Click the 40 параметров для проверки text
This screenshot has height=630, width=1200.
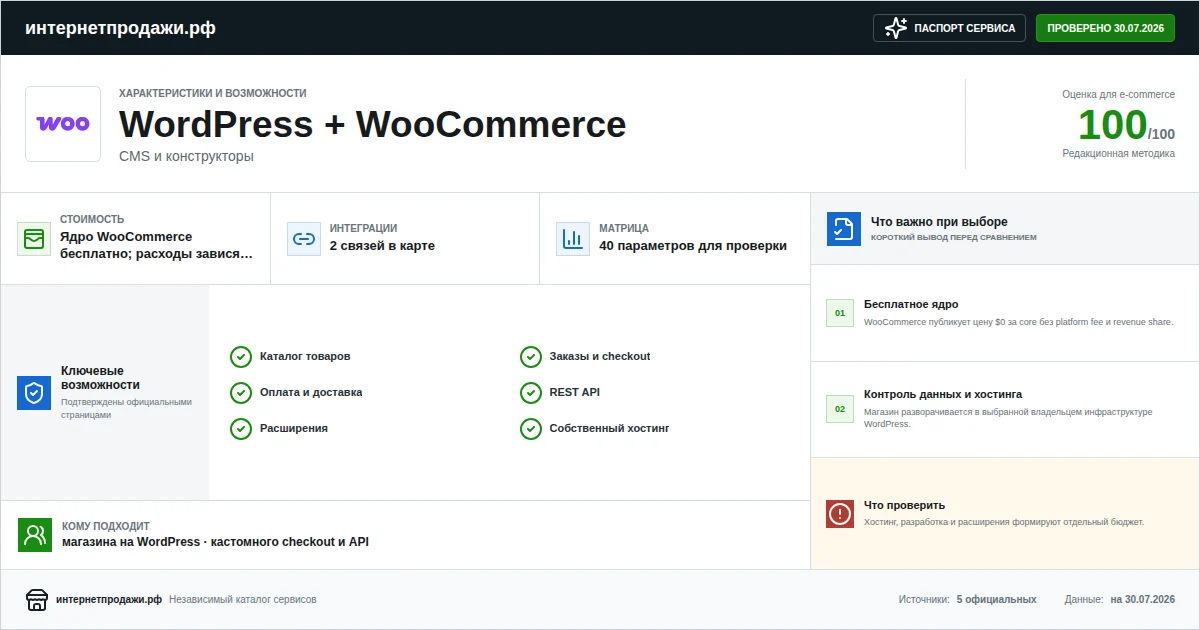point(693,246)
